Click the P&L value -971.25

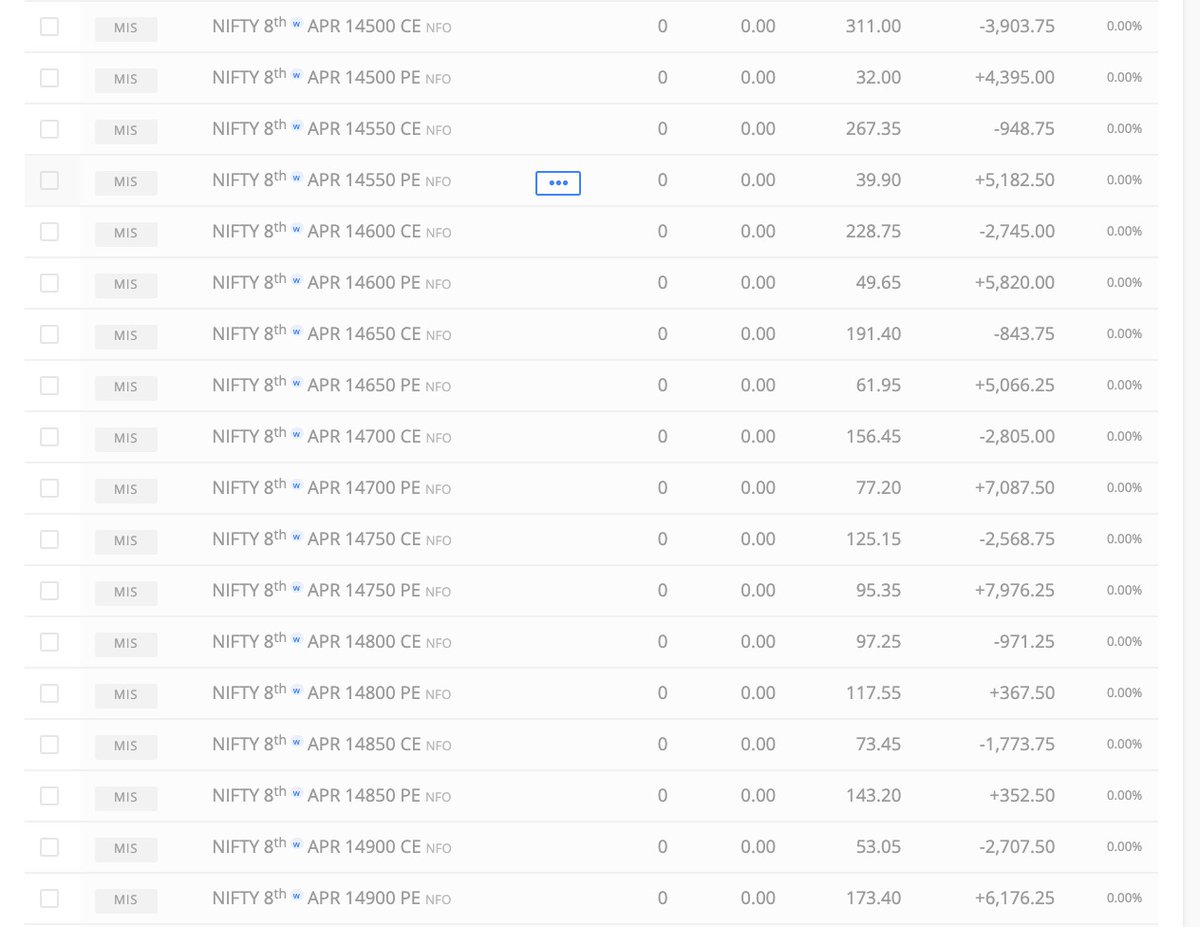[1024, 642]
